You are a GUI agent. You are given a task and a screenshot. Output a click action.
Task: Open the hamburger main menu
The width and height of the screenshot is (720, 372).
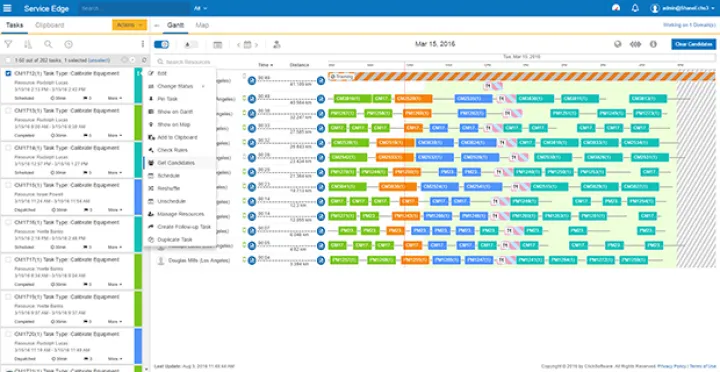pos(7,8)
